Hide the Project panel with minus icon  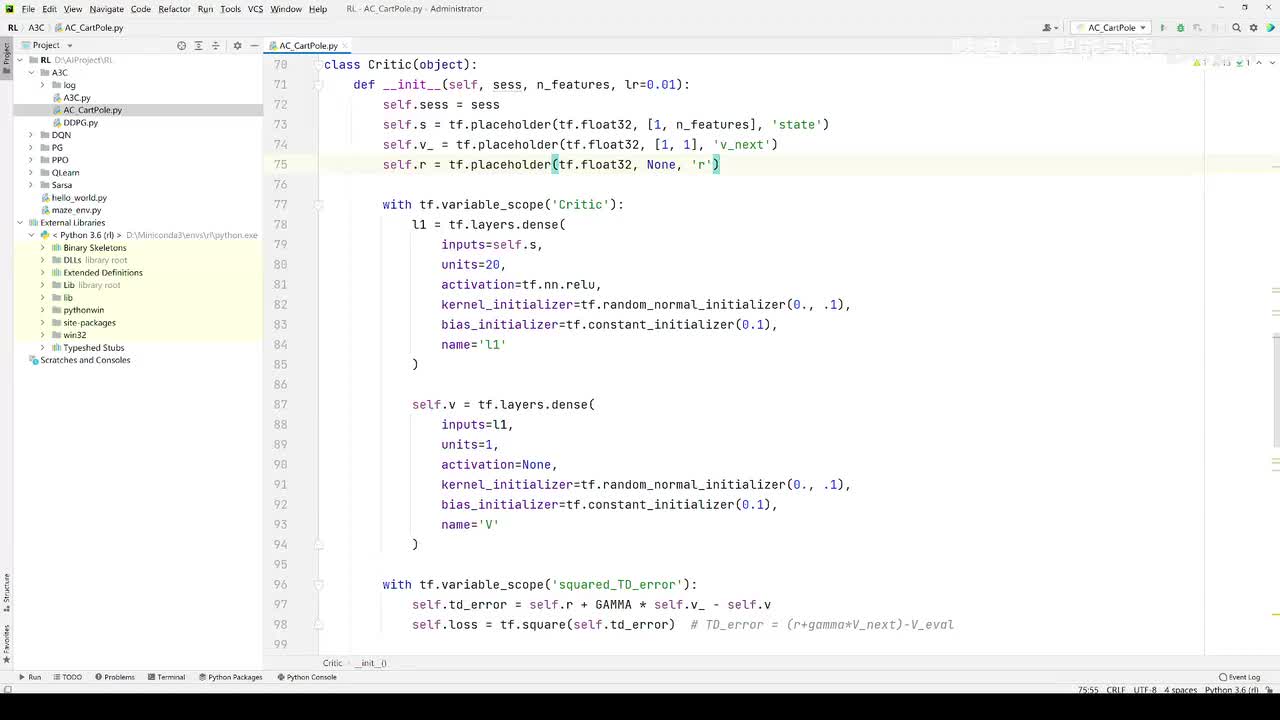point(253,45)
